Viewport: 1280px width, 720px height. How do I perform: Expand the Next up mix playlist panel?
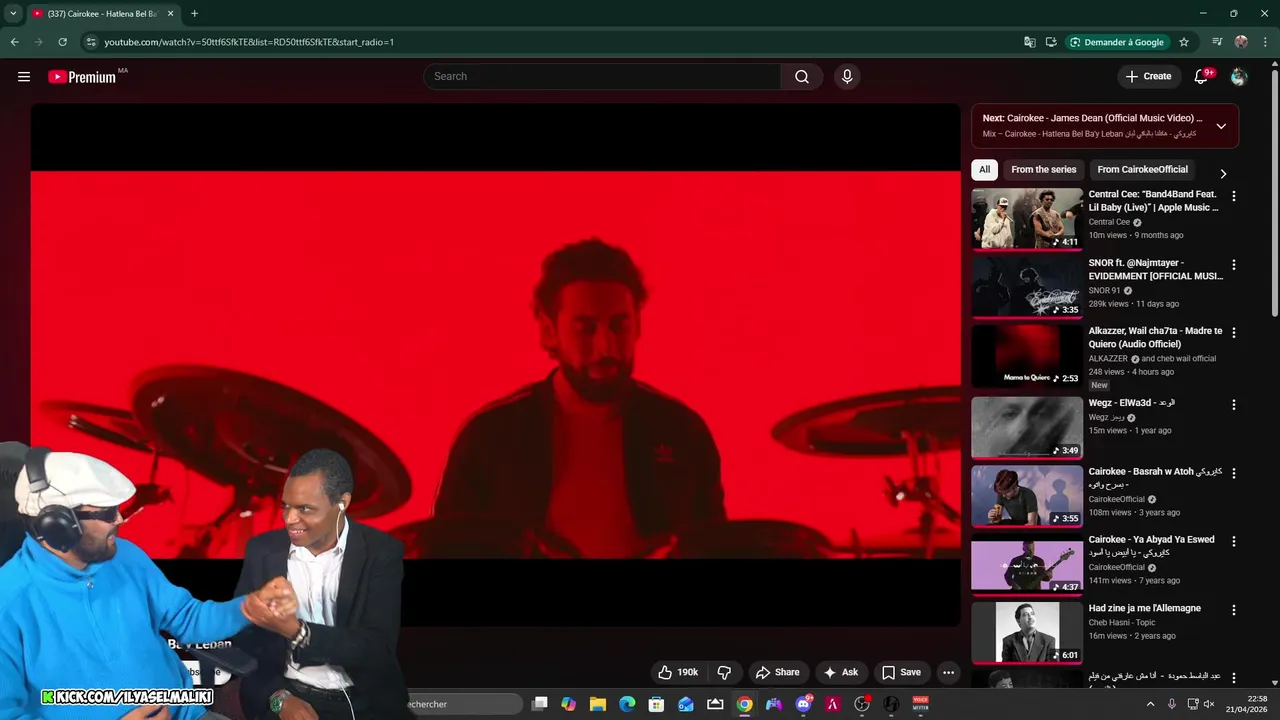pyautogui.click(x=1221, y=126)
